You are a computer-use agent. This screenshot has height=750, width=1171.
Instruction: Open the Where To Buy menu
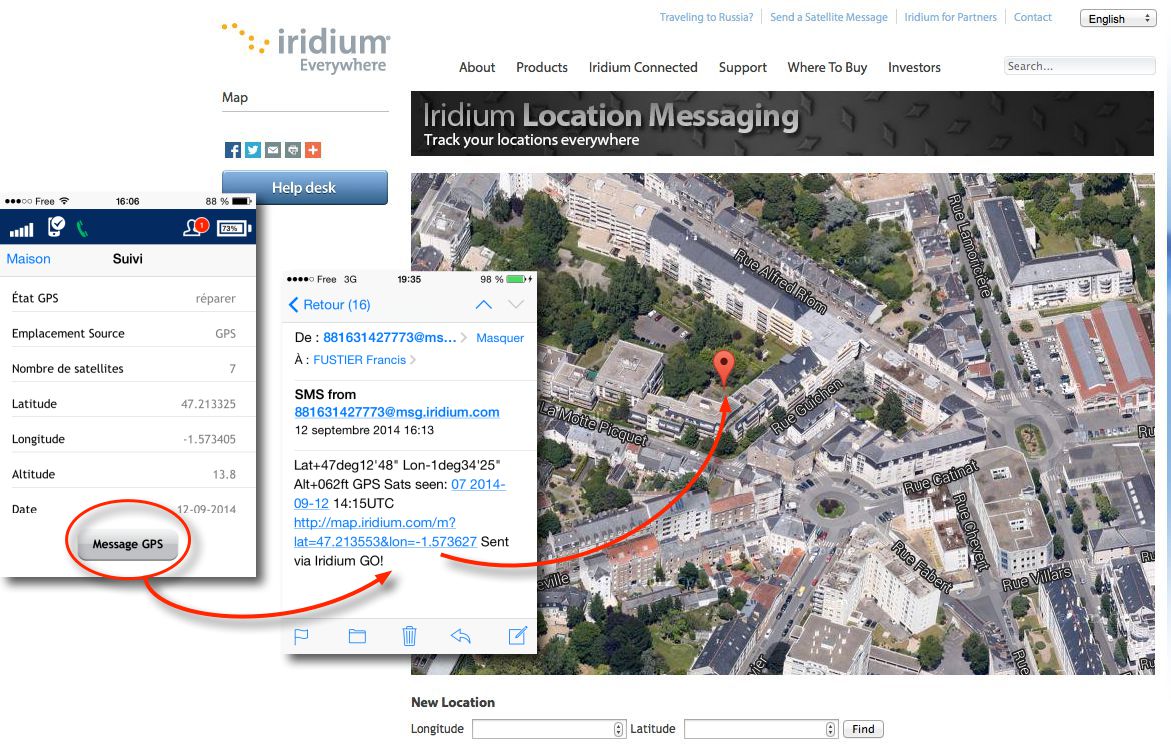(x=827, y=67)
